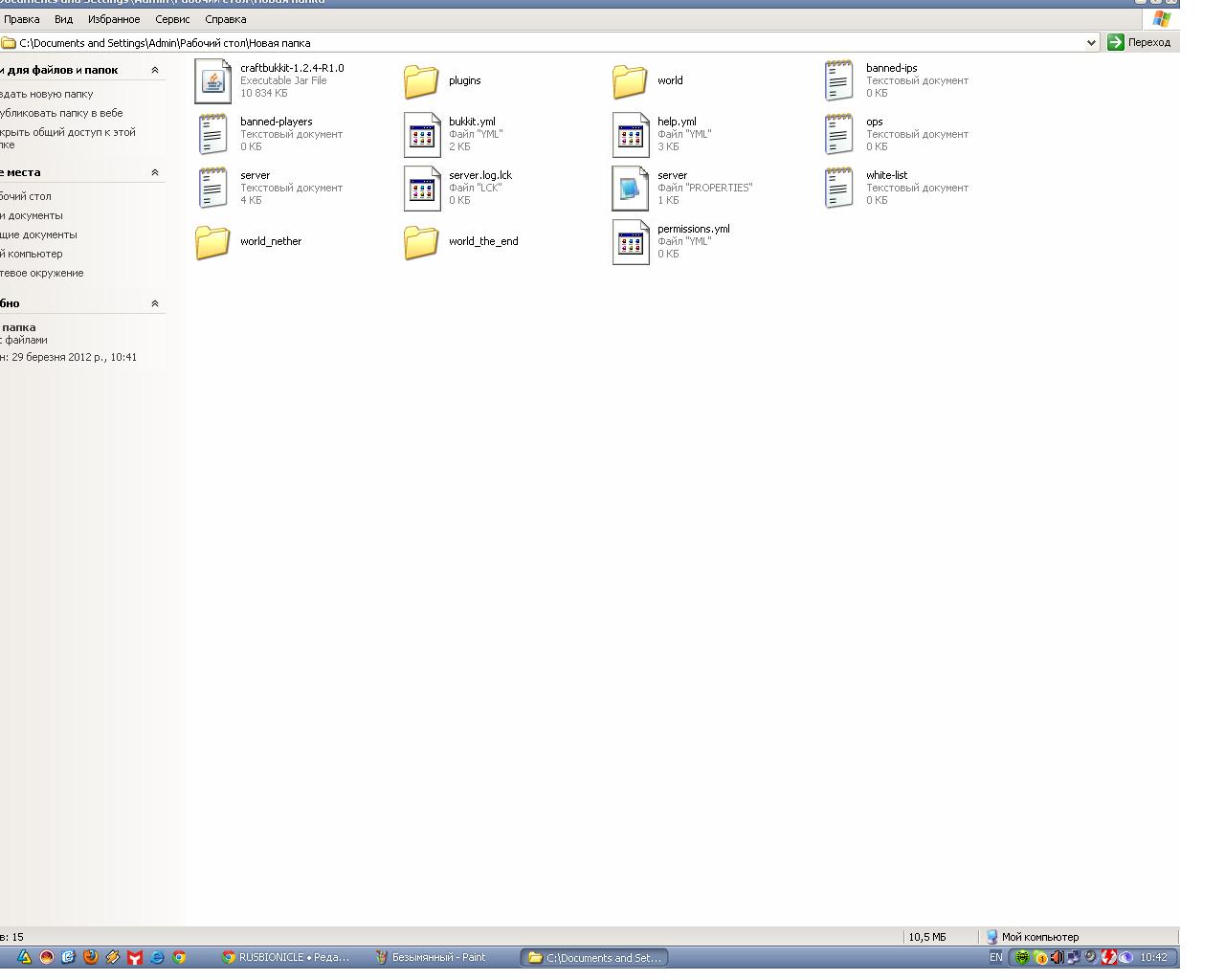Select the help.yml file
Image resolution: width=1225 pixels, height=980 pixels.
661,134
